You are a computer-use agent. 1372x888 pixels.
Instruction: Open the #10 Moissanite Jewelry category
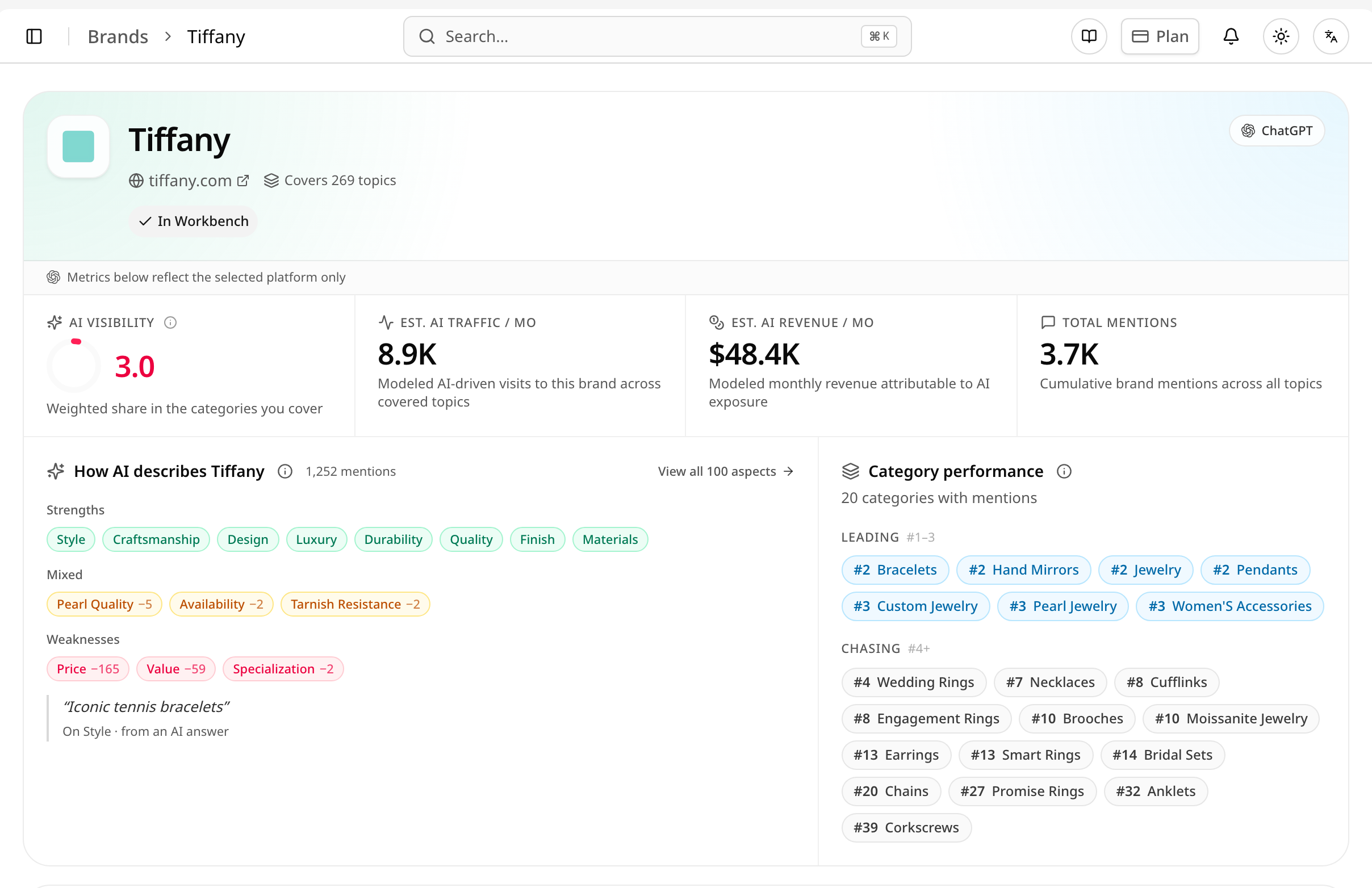pos(1231,719)
